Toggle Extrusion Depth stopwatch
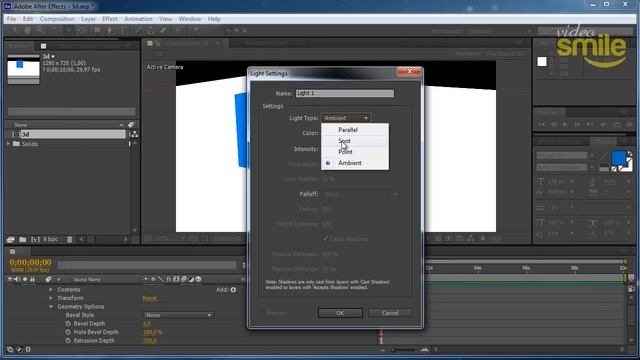640x360 pixels. click(68, 341)
